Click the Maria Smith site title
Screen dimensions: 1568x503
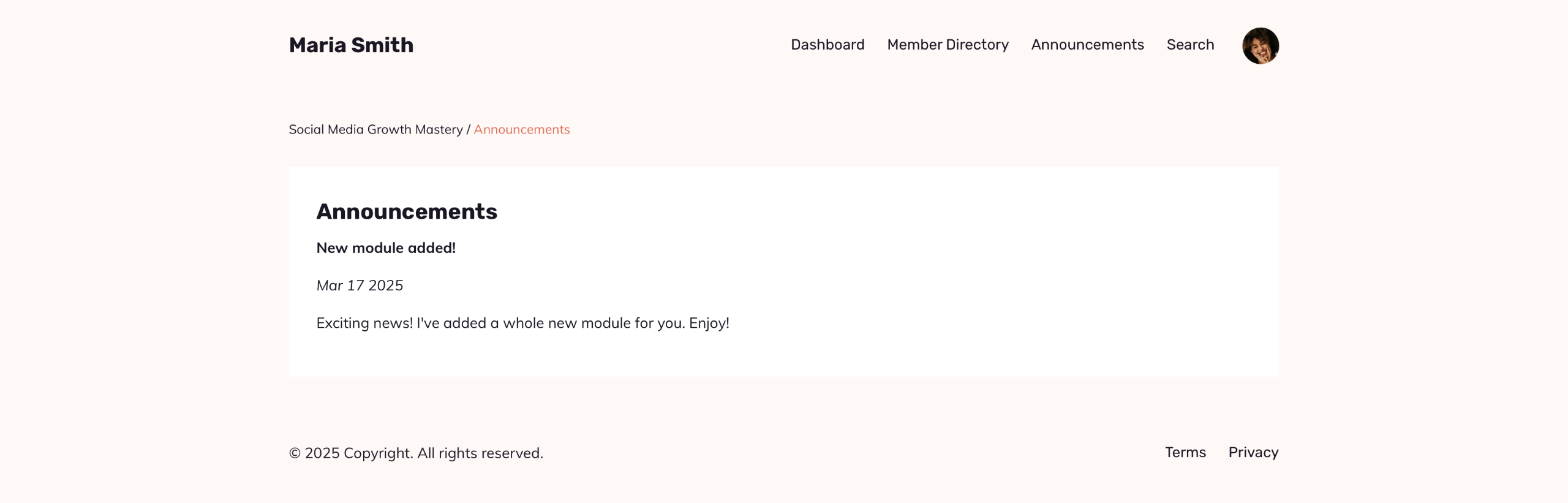(x=351, y=45)
